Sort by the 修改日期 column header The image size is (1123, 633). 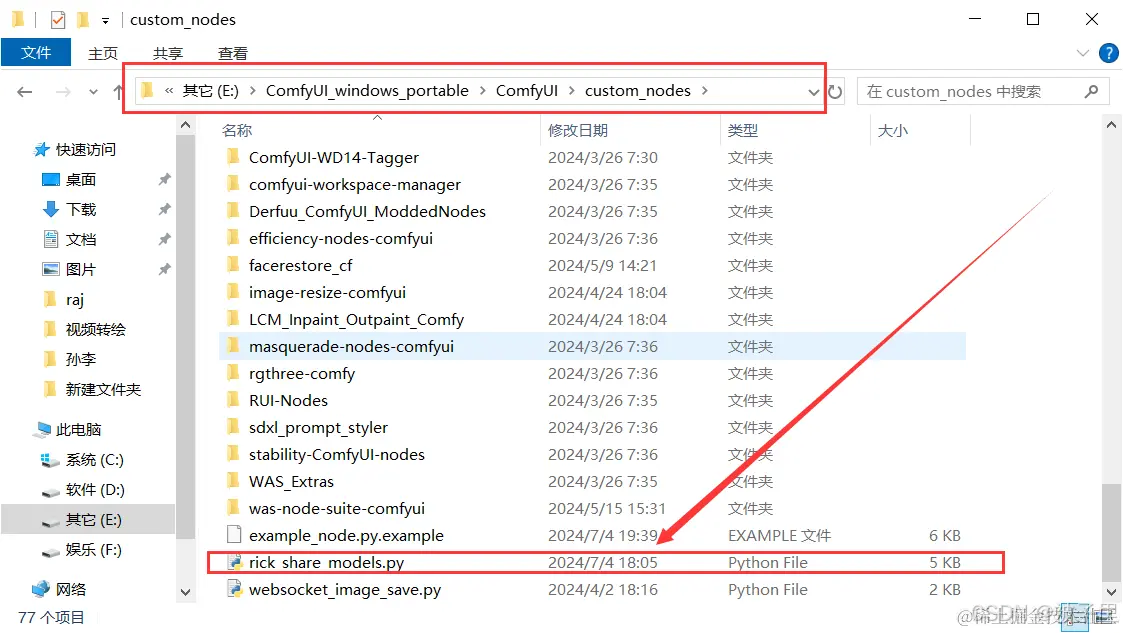click(x=577, y=130)
